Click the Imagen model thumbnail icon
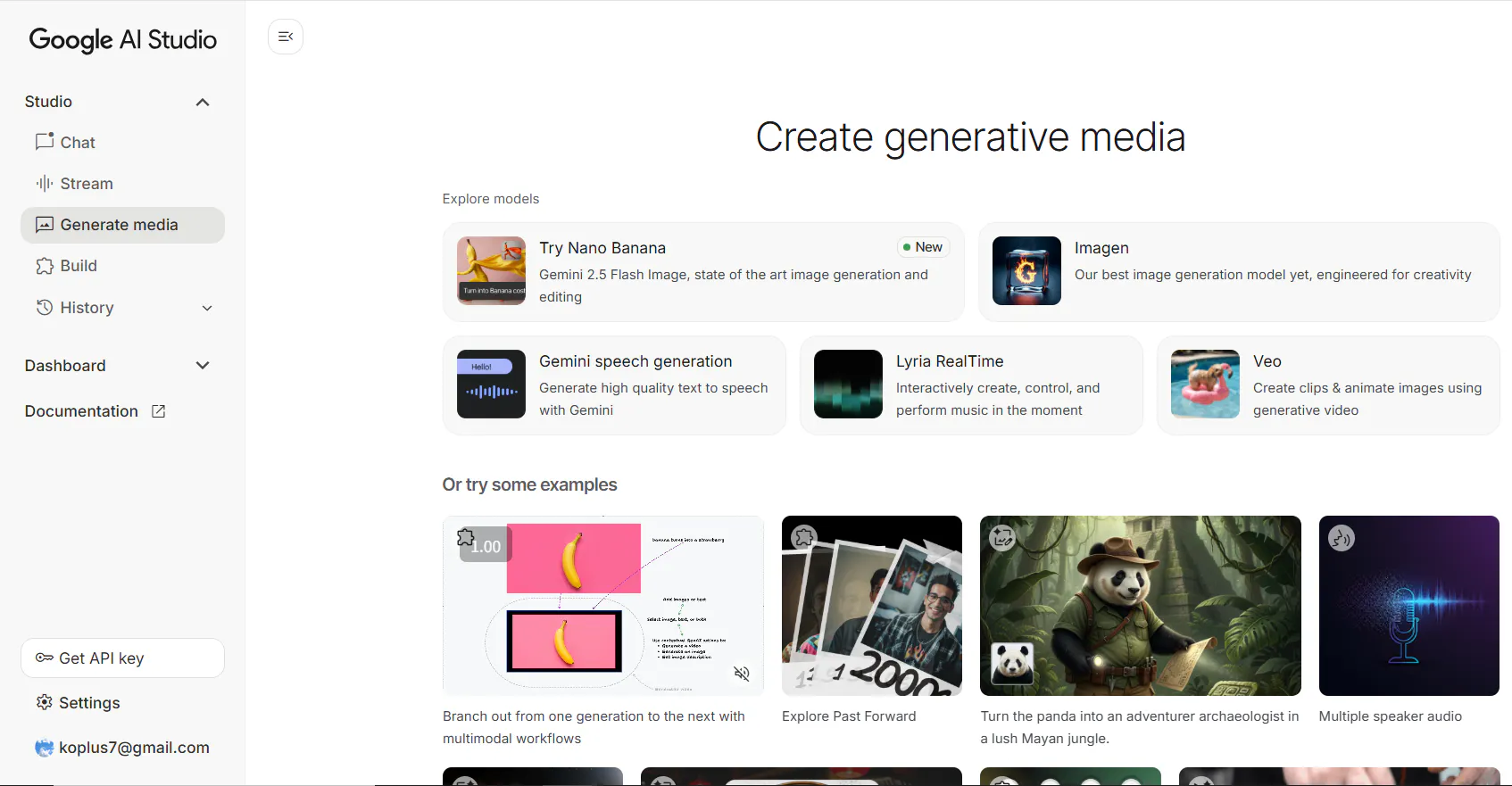The height and width of the screenshot is (786, 1512). point(1026,270)
